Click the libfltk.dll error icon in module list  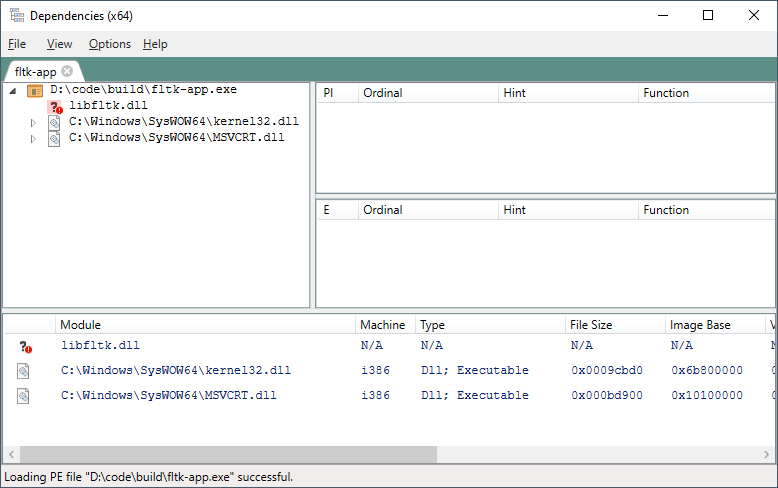[x=25, y=346]
